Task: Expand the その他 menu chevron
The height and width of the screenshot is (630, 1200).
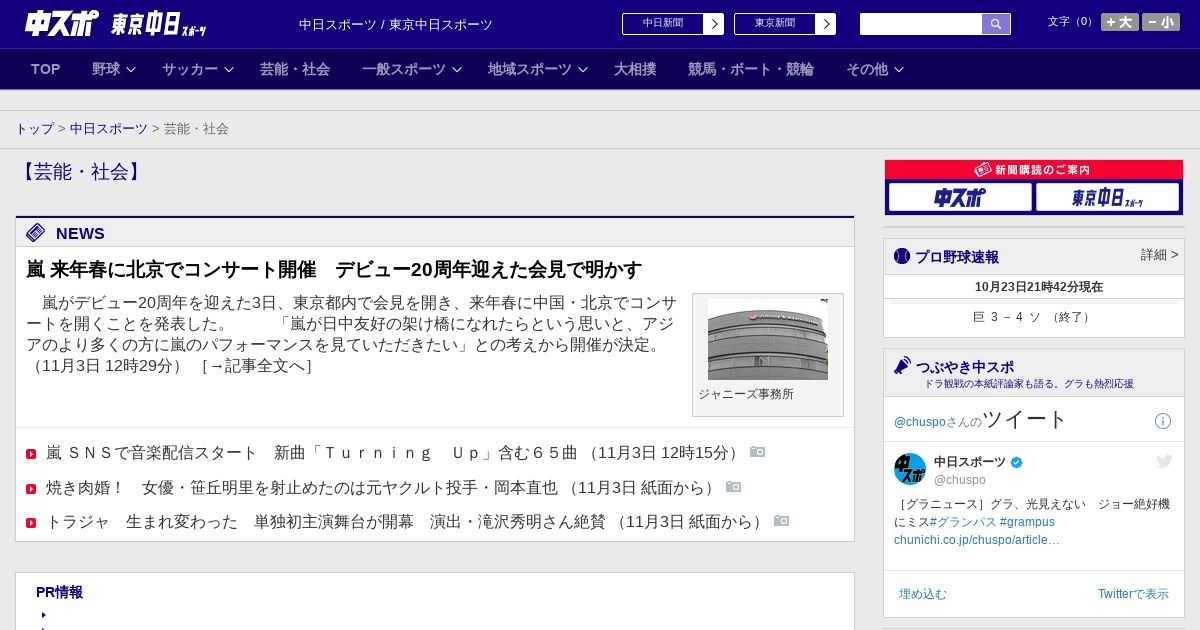Action: 899,70
